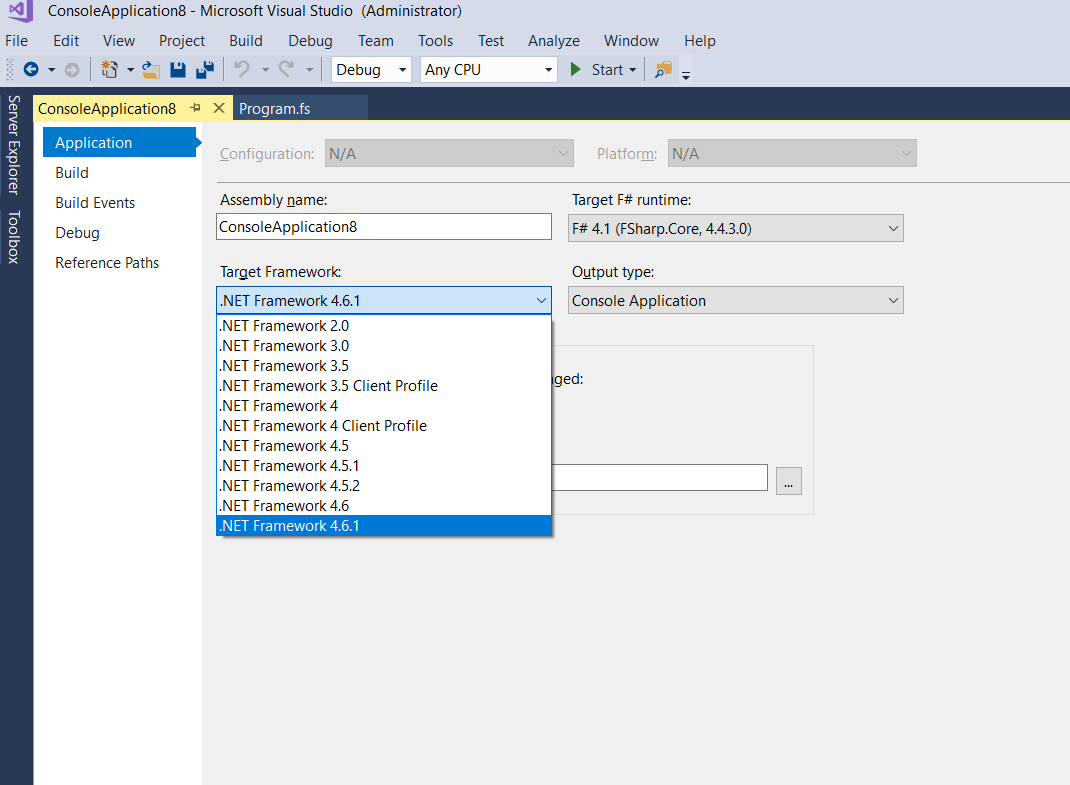The image size is (1070, 785).
Task: Open a file using the Open File toolbar icon
Action: tap(150, 69)
